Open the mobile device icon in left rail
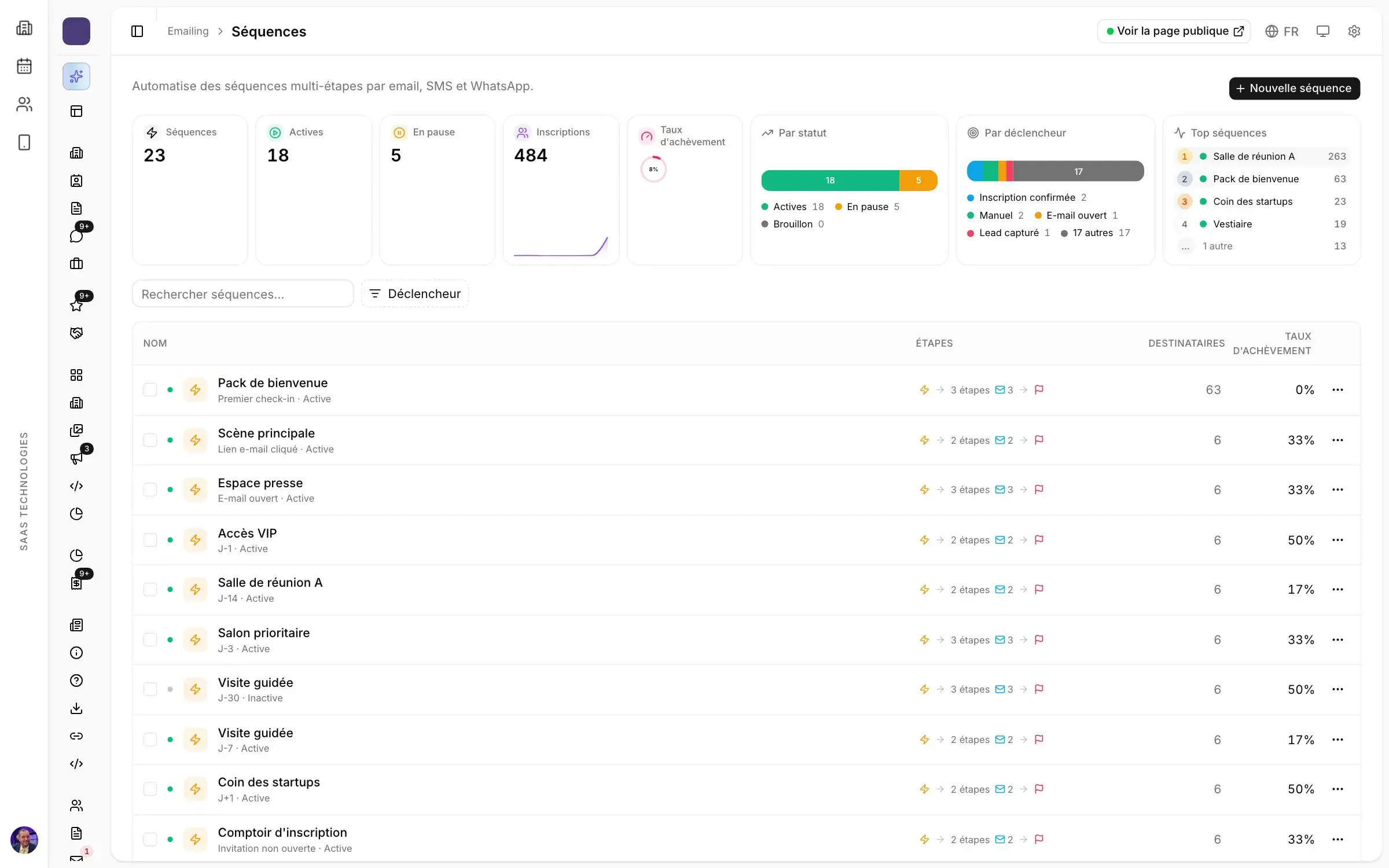 click(24, 142)
